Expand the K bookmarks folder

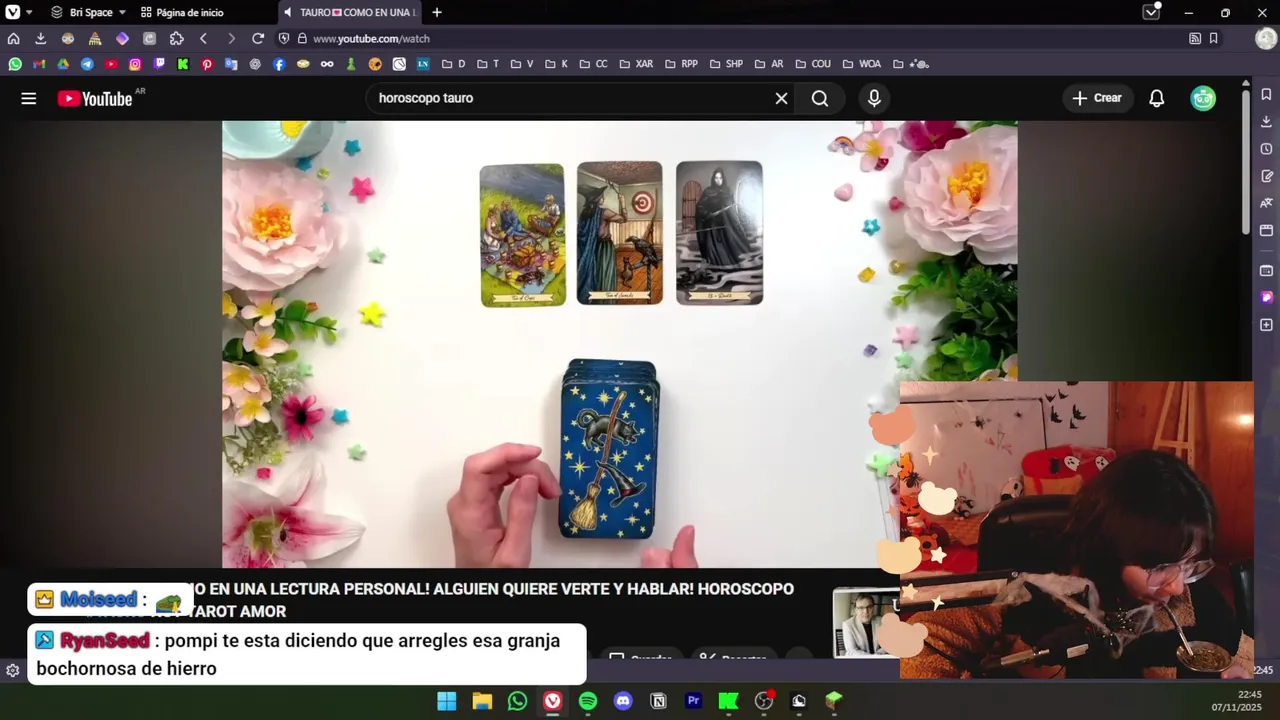click(x=556, y=64)
